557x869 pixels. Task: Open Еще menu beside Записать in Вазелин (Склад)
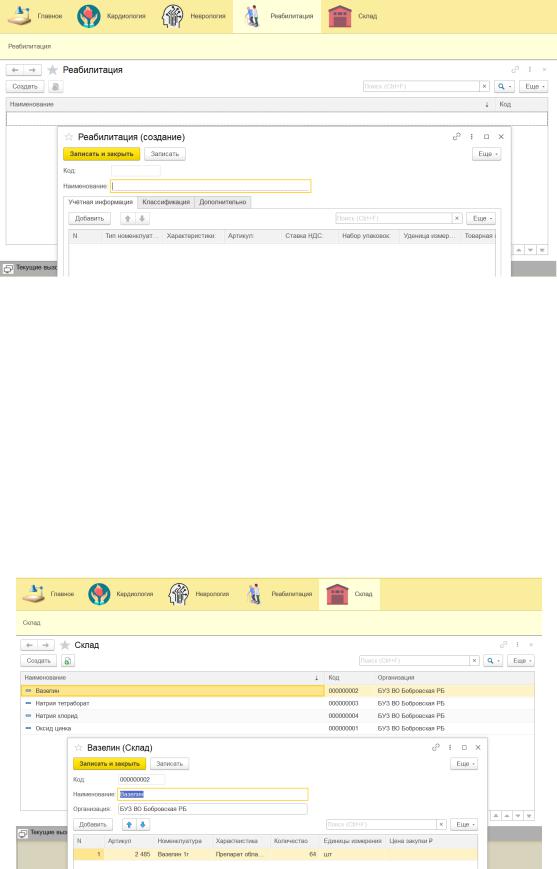[x=464, y=764]
